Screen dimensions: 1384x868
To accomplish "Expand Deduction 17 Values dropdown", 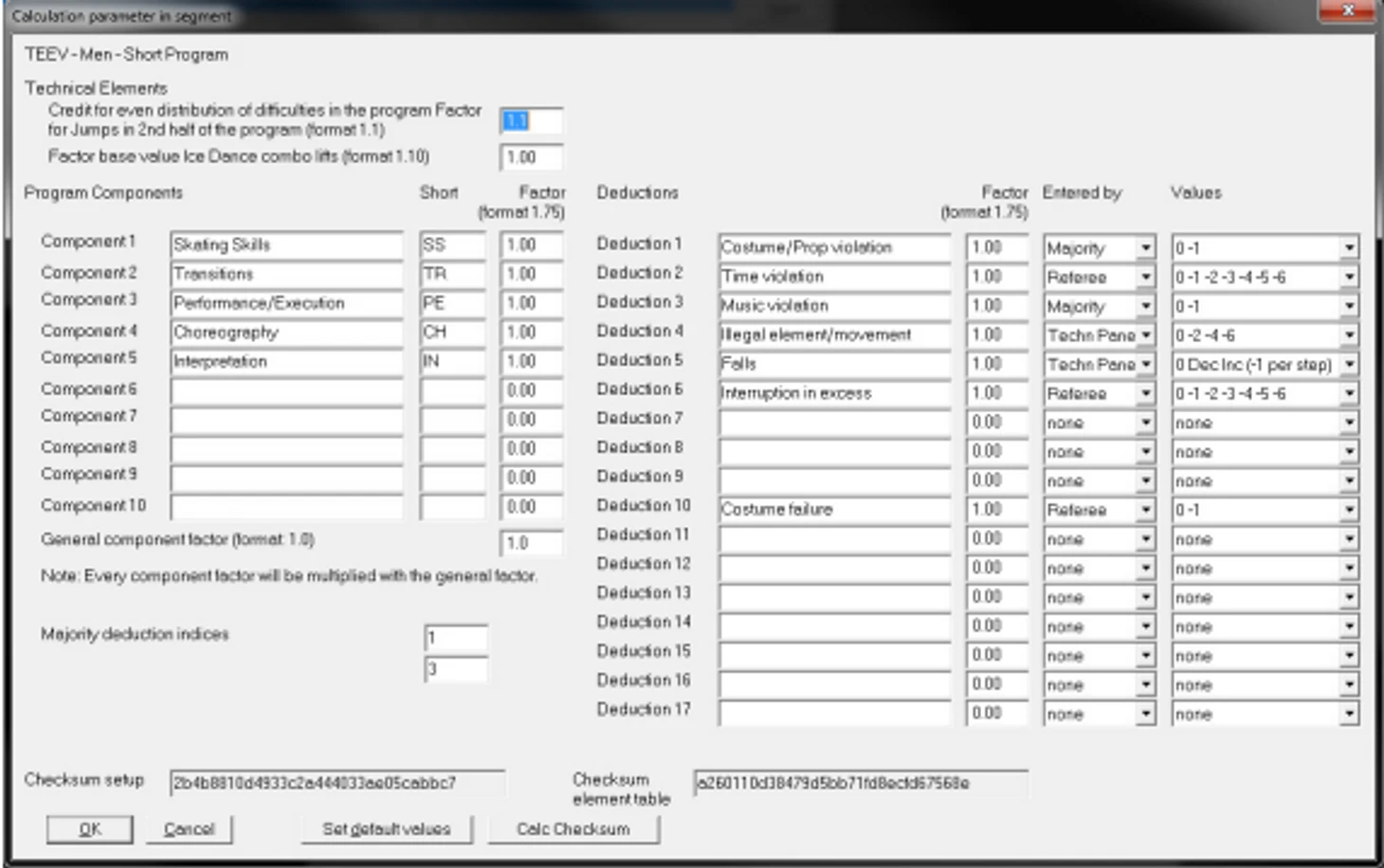I will 1349,714.
